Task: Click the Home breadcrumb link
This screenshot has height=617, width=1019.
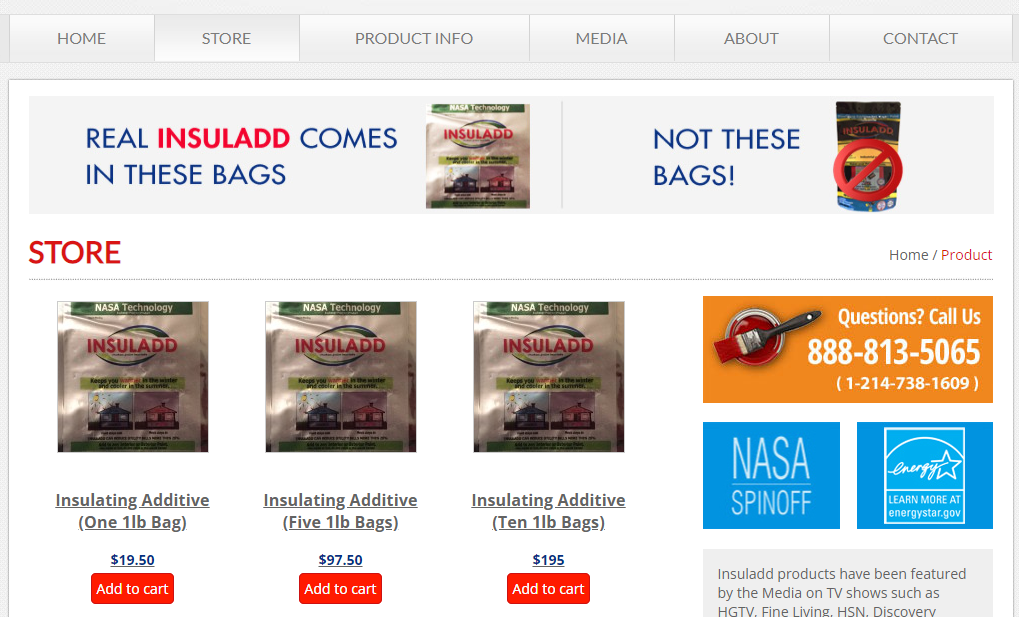Action: click(x=909, y=255)
